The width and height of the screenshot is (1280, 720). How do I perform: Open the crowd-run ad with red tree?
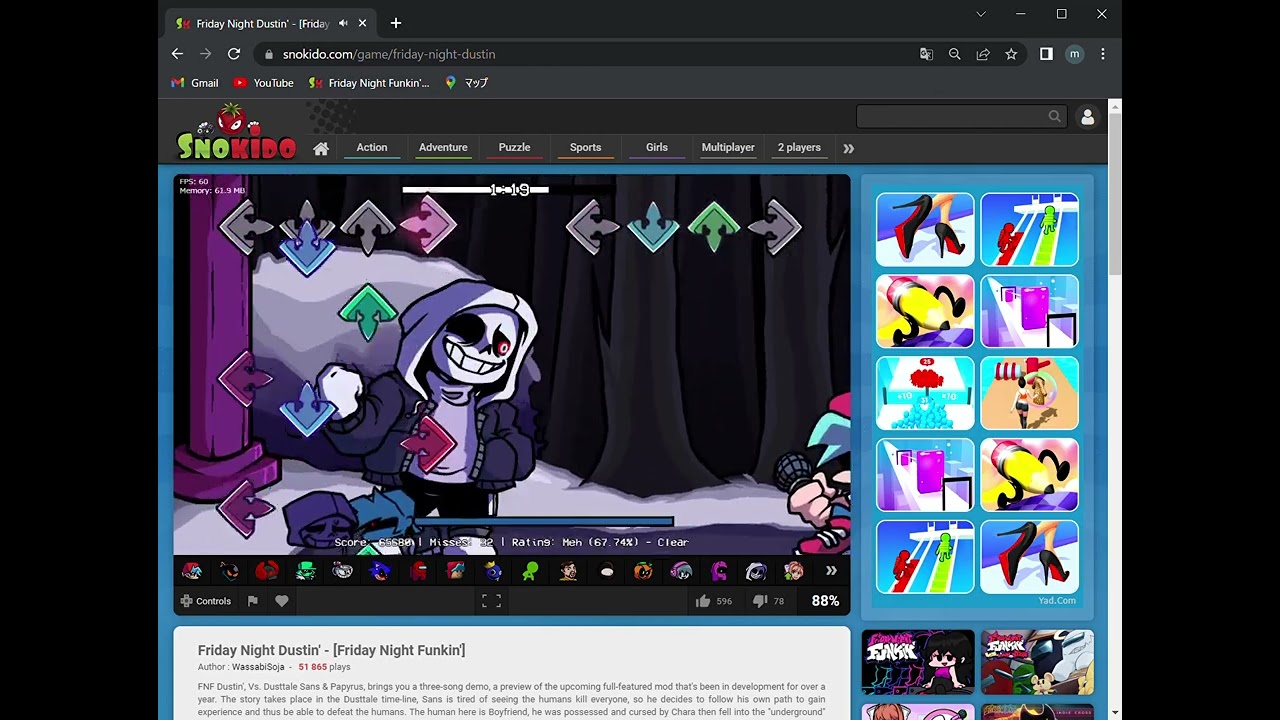[x=925, y=393]
